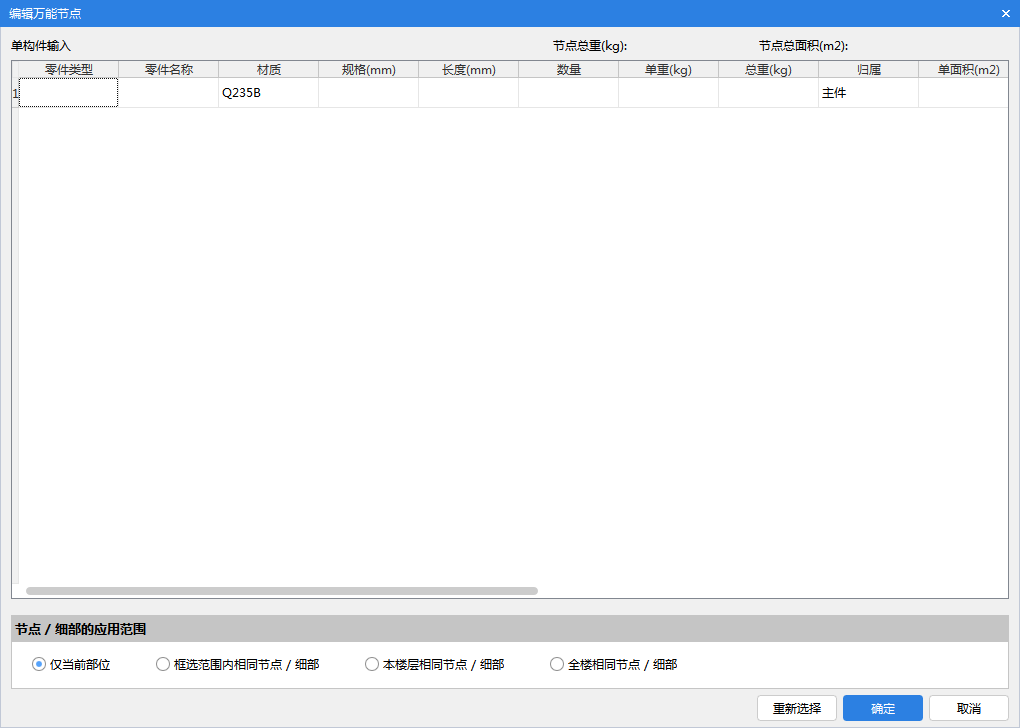Click the 零件名称 cell in row 1
The image size is (1020, 728).
click(168, 93)
